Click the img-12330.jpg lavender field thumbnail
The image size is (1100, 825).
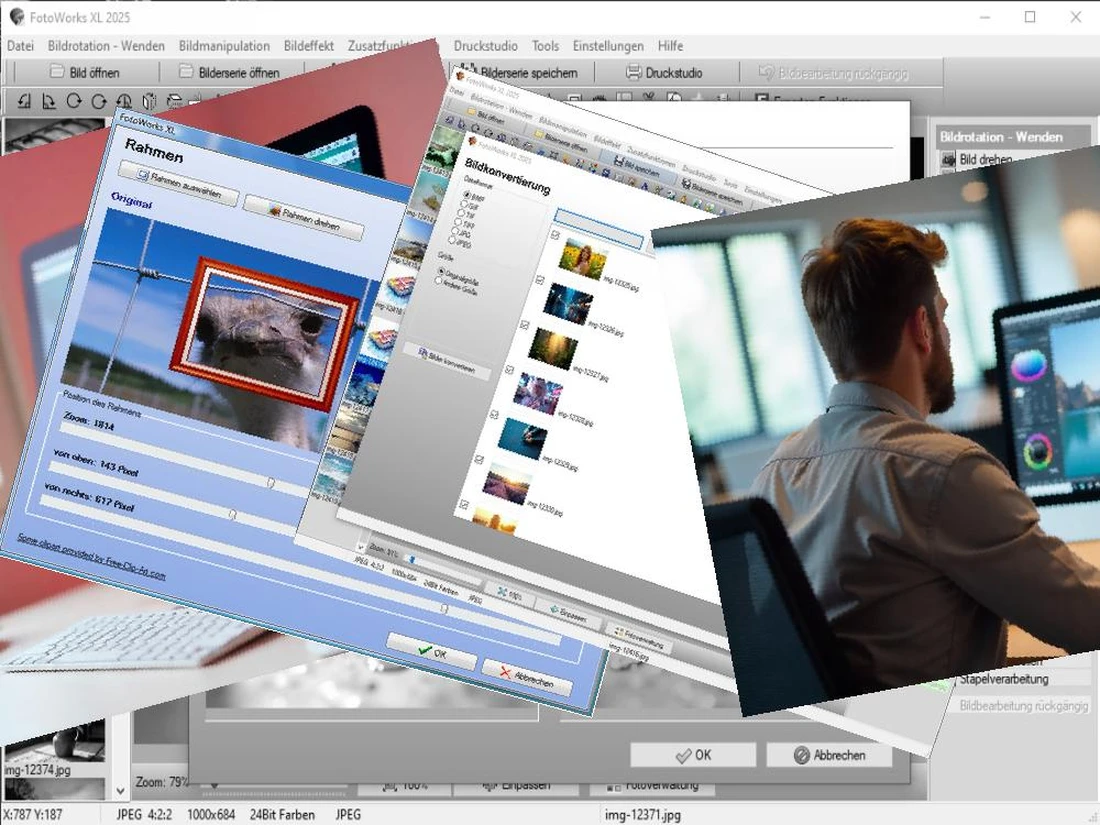[507, 483]
